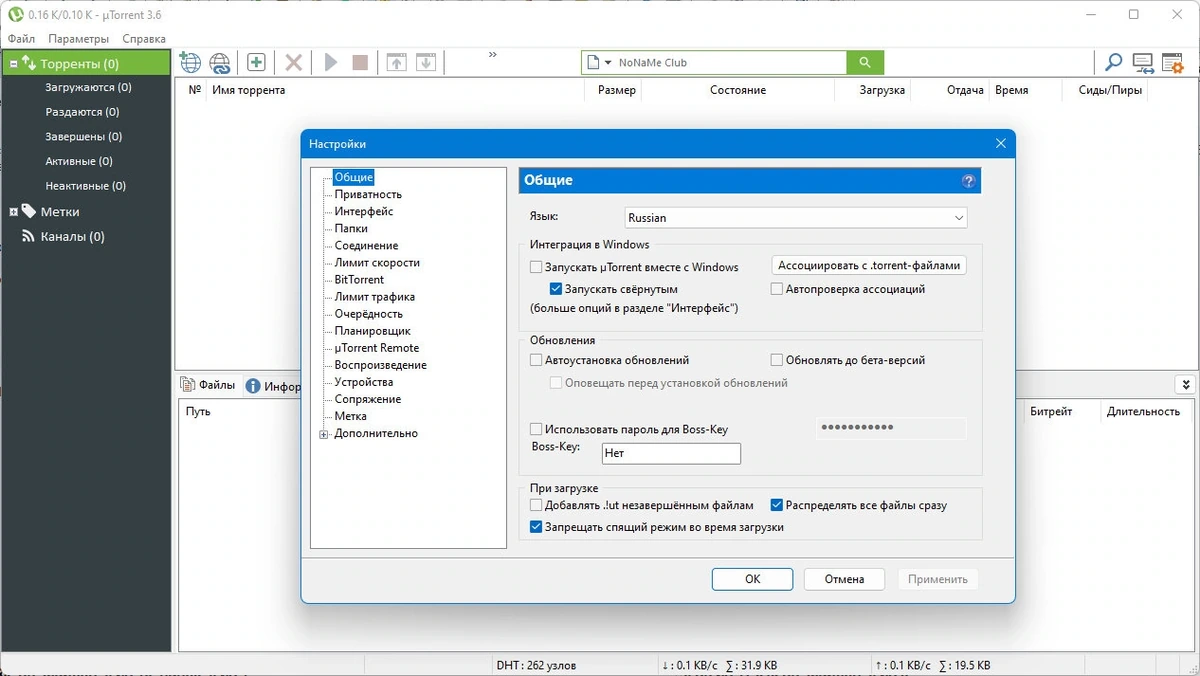The width and height of the screenshot is (1200, 676).
Task: Open preferences via the gear window icon
Action: coord(1172,62)
